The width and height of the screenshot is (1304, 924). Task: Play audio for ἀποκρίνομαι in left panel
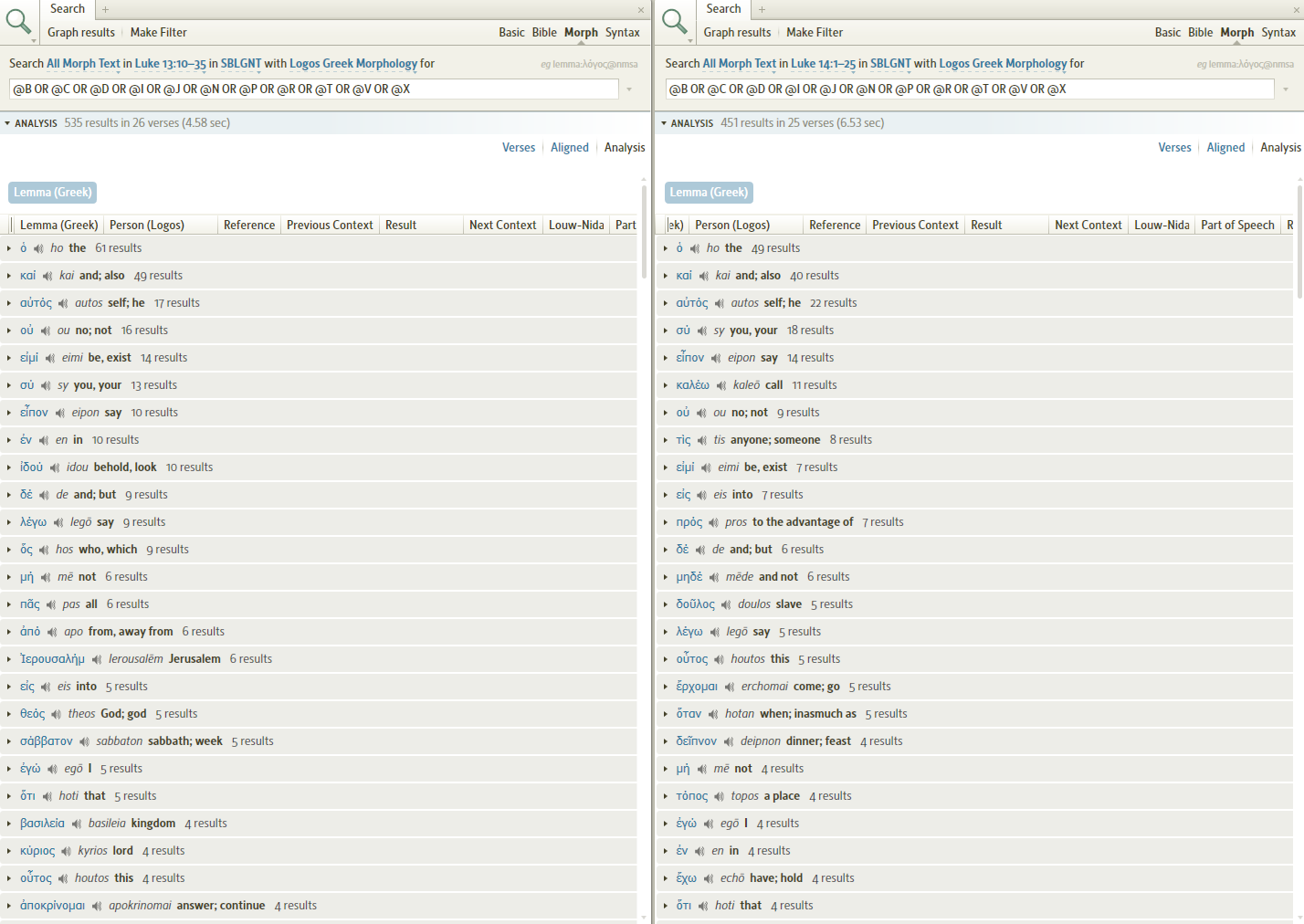click(x=97, y=906)
